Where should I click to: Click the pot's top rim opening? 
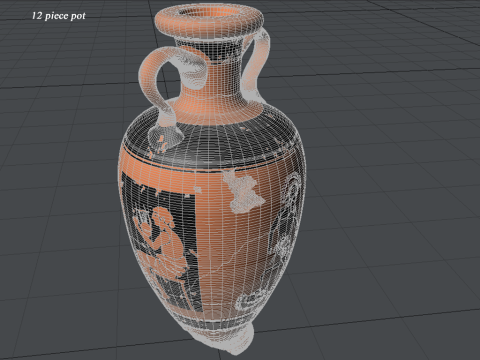click(210, 12)
